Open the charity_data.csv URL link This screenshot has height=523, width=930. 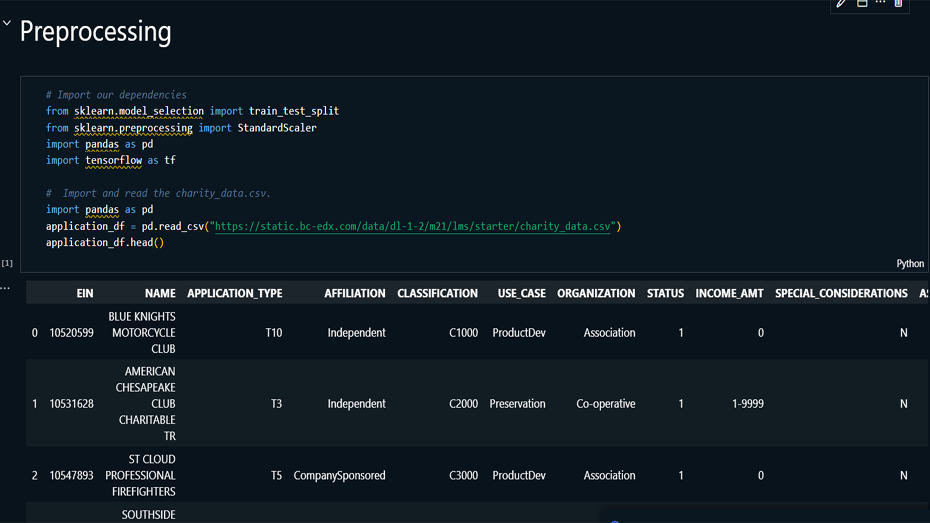tap(411, 226)
